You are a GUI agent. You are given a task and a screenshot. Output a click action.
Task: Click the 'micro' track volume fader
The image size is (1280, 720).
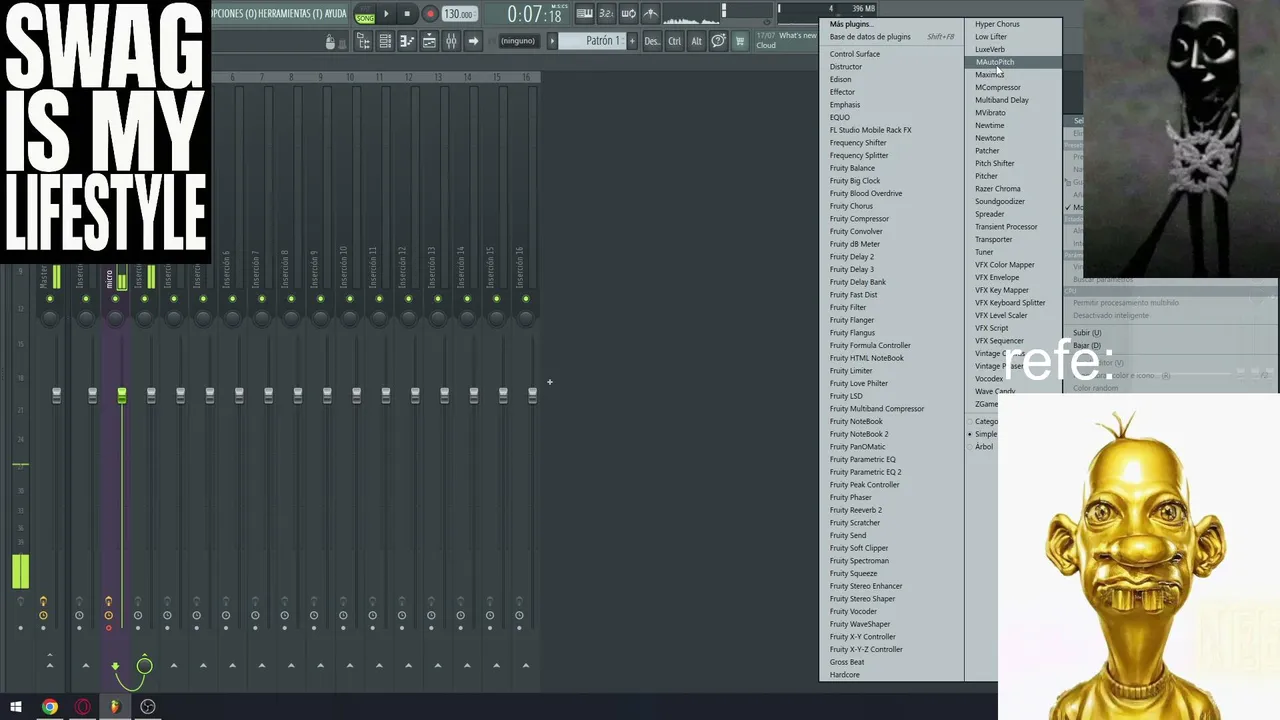tap(122, 397)
